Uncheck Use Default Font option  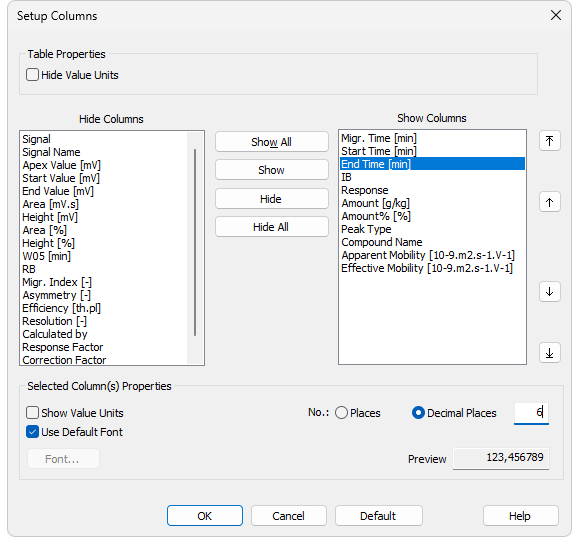(x=32, y=432)
